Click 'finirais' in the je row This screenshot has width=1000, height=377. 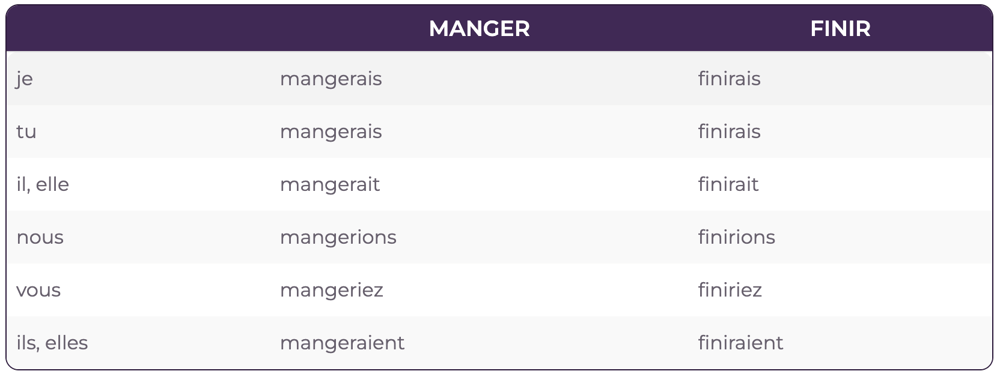pos(729,79)
